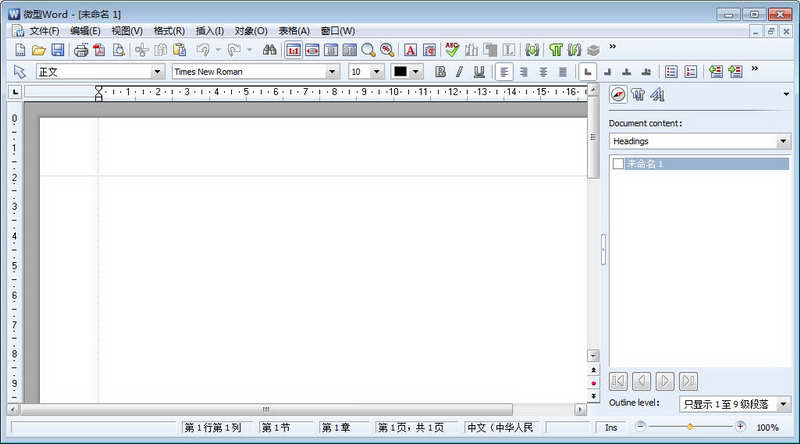Export to PDF using the red PDF icon

pos(99,50)
